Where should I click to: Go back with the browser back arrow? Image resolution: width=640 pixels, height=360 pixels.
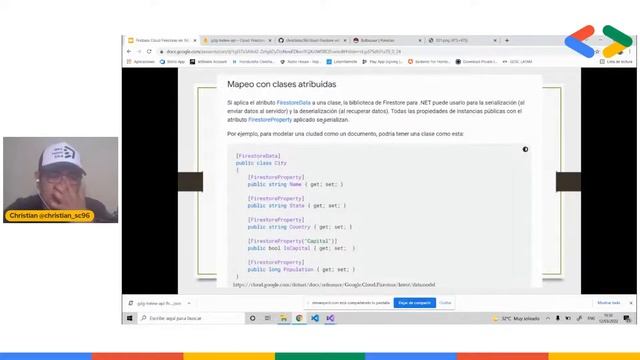point(129,51)
